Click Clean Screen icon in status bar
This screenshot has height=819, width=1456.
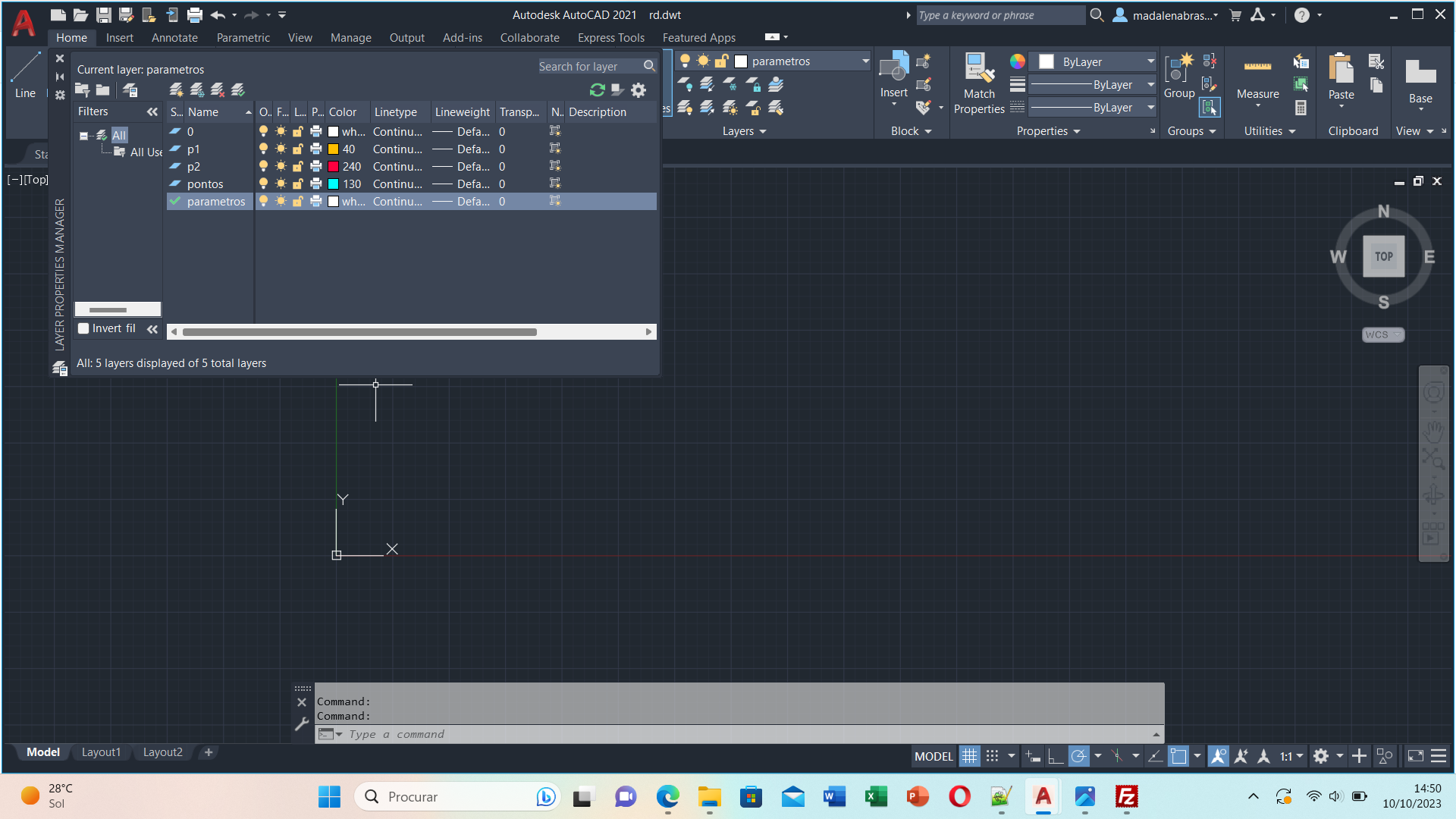click(x=1416, y=755)
